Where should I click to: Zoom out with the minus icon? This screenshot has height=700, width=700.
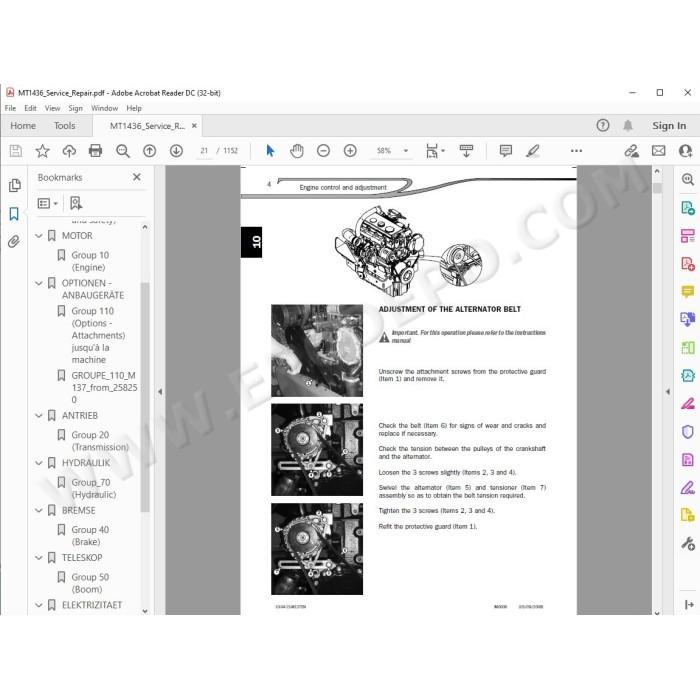click(323, 151)
